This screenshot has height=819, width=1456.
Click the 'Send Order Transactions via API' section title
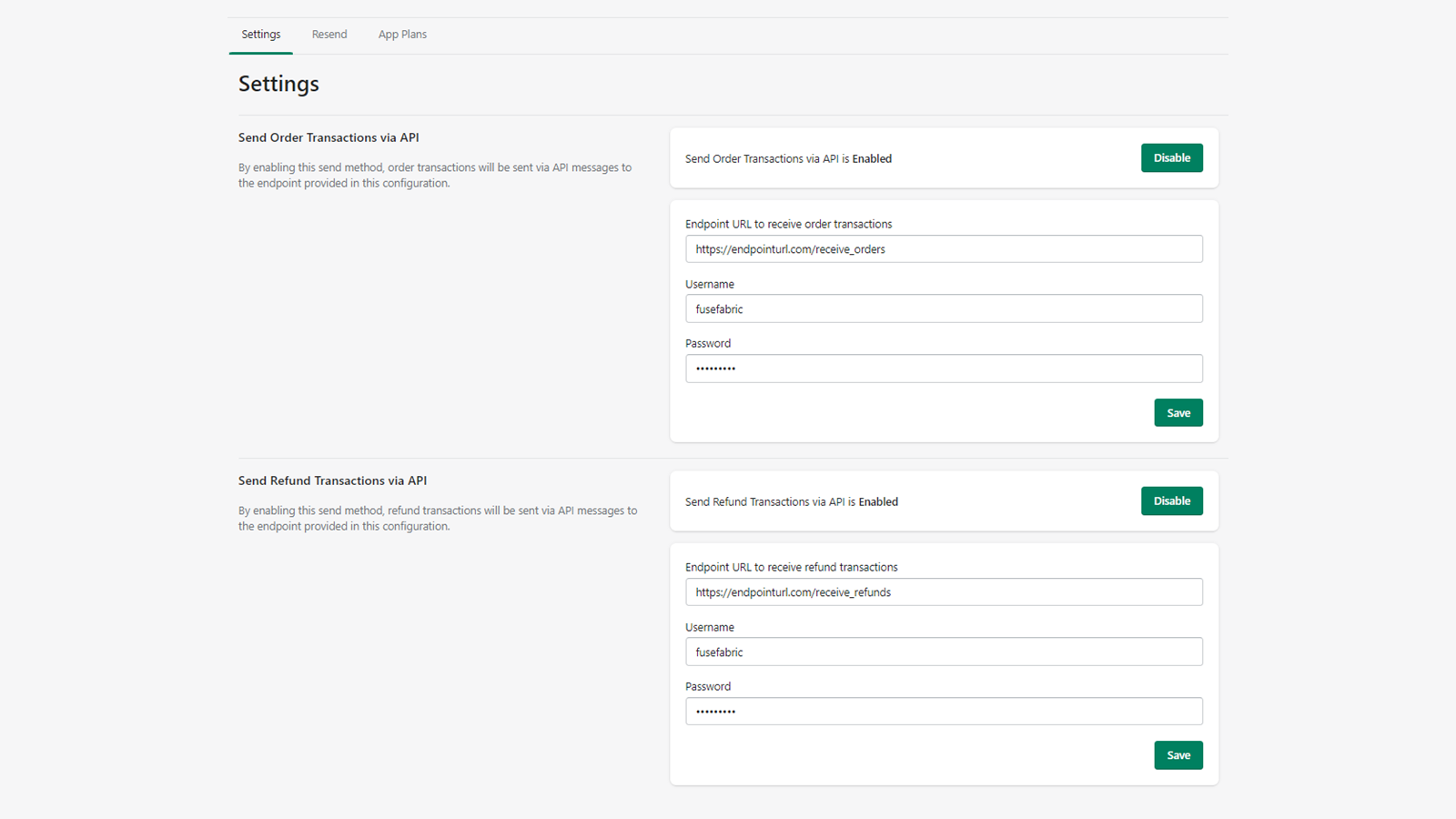click(329, 137)
